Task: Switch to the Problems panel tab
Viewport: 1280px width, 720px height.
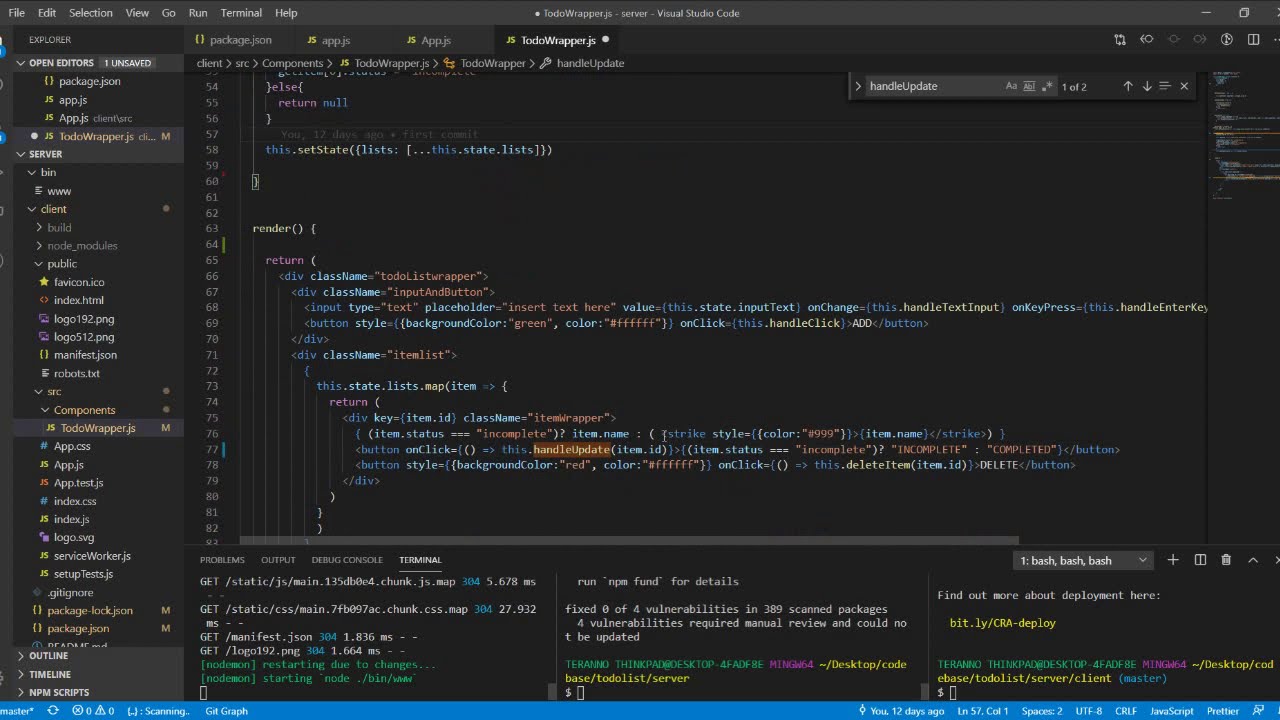Action: pyautogui.click(x=222, y=560)
